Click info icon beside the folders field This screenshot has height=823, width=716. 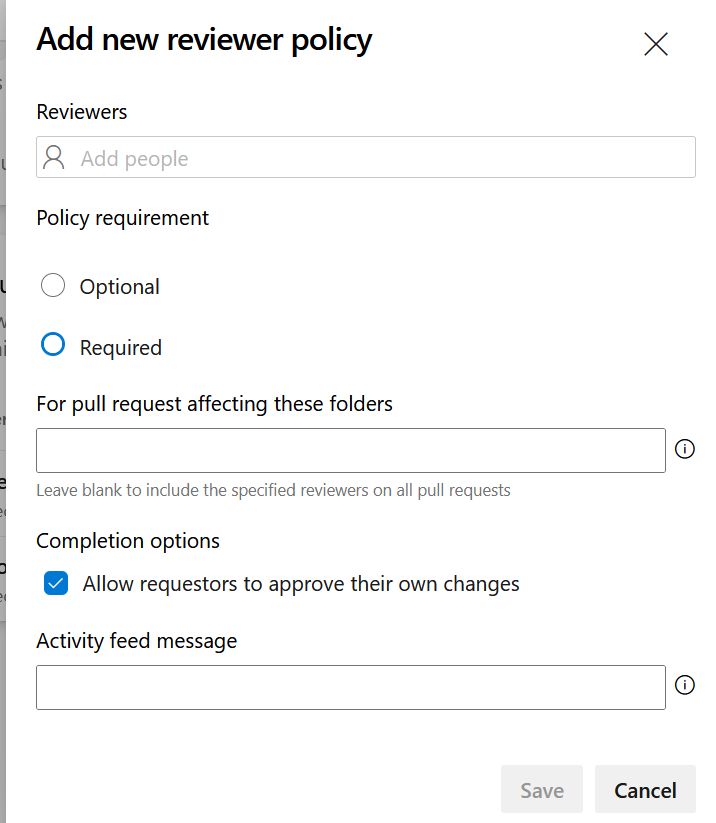click(685, 449)
